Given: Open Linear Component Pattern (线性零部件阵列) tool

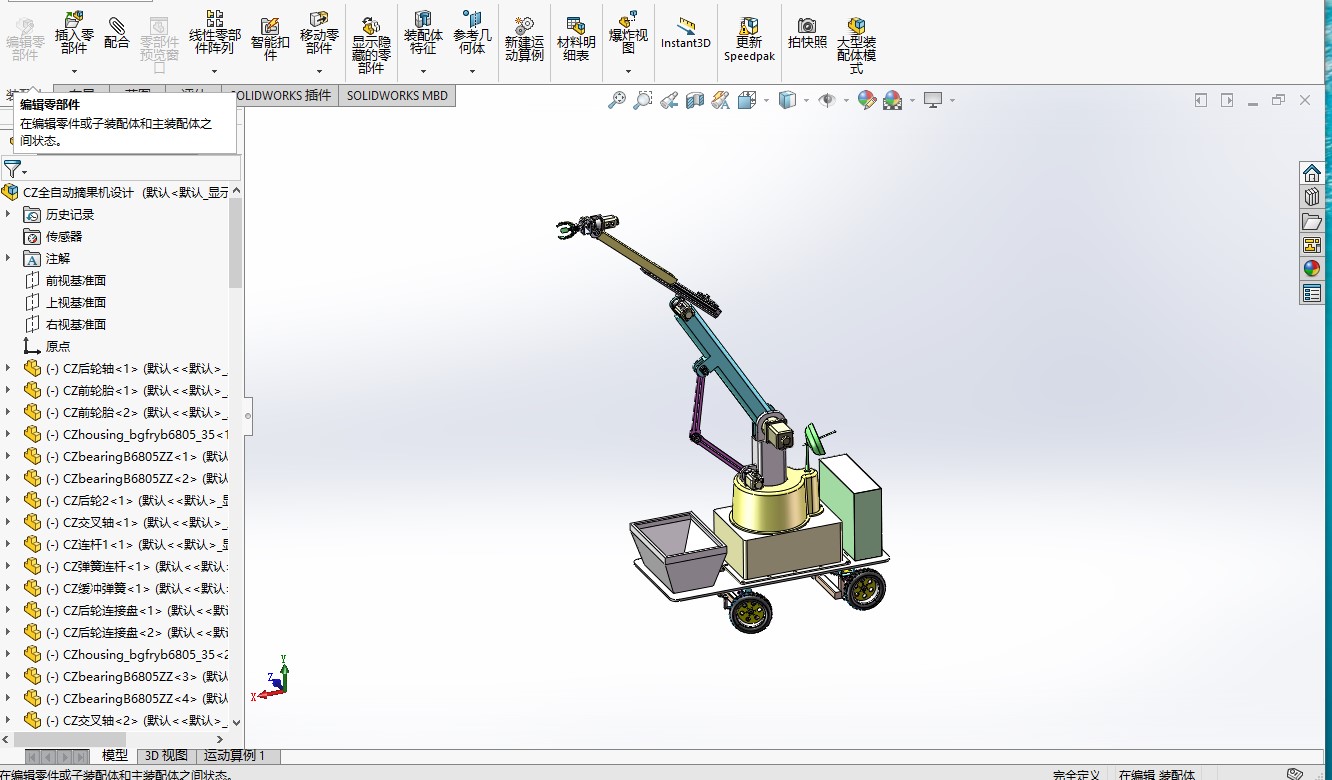Looking at the screenshot, I should (214, 32).
